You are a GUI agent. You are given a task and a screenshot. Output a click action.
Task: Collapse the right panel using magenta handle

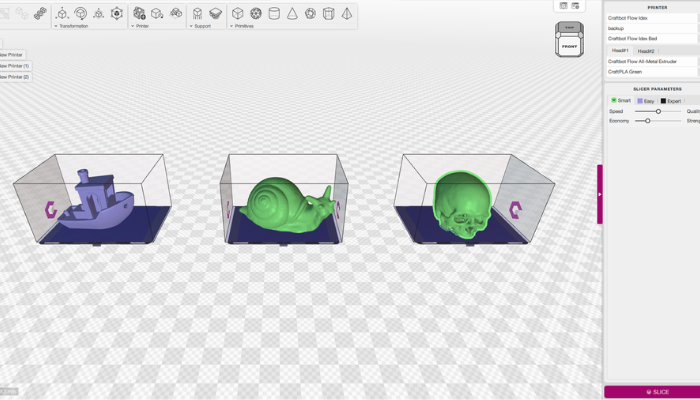pyautogui.click(x=600, y=194)
